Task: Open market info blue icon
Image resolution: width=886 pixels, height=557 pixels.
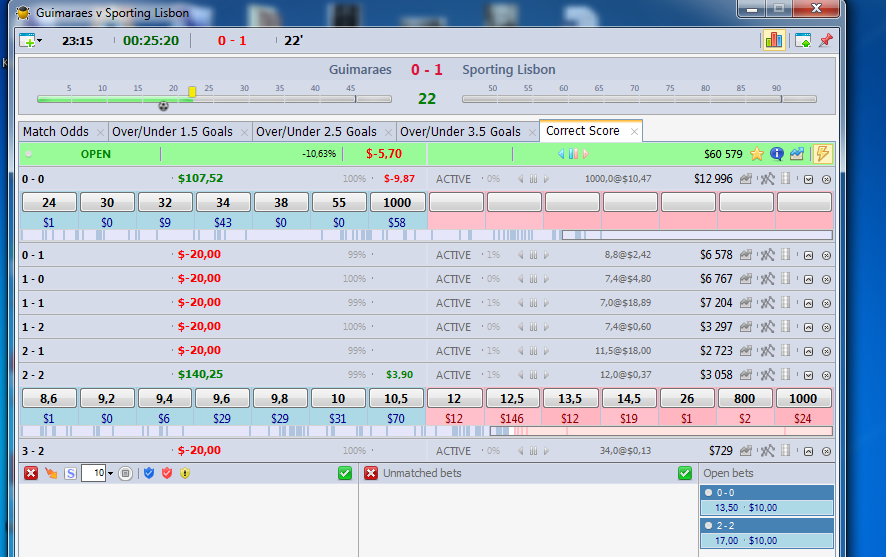Action: 777,154
